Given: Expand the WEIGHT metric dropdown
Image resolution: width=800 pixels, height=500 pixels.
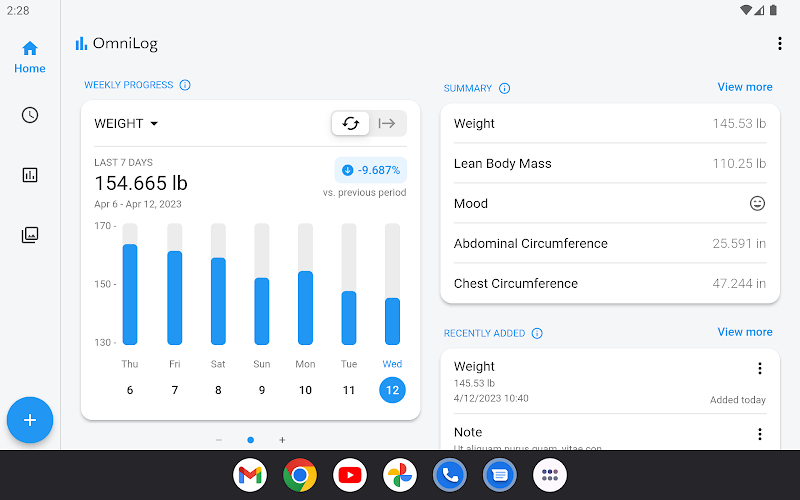Looking at the screenshot, I should (126, 123).
